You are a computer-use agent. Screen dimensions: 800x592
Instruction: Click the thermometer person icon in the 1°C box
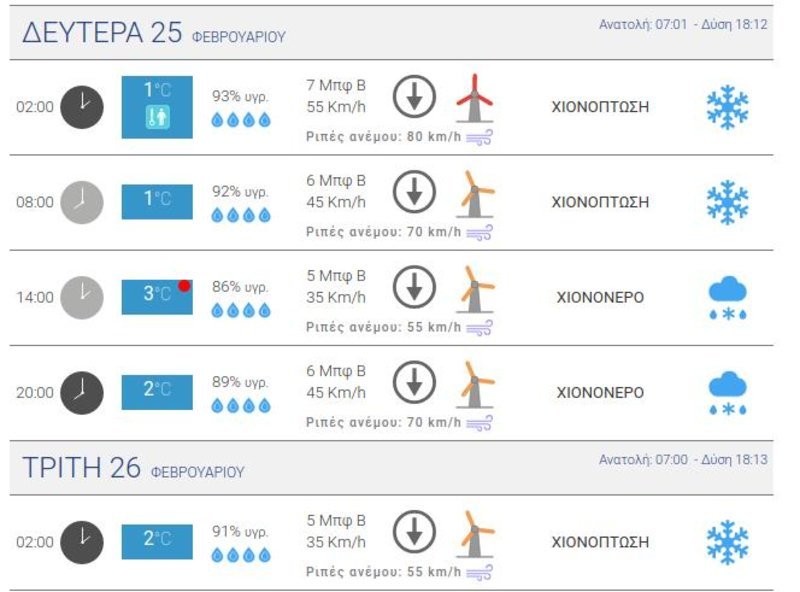[157, 117]
